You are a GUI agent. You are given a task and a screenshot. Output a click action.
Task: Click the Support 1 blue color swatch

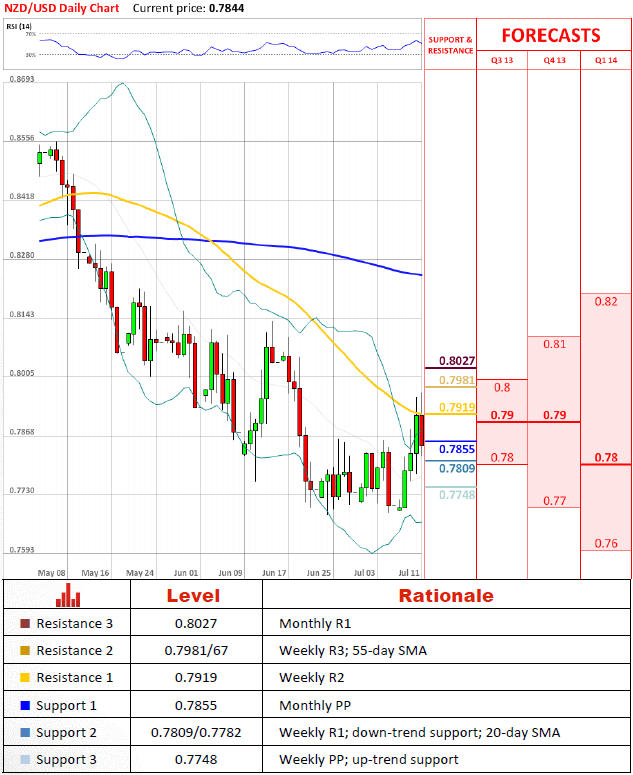(25, 705)
